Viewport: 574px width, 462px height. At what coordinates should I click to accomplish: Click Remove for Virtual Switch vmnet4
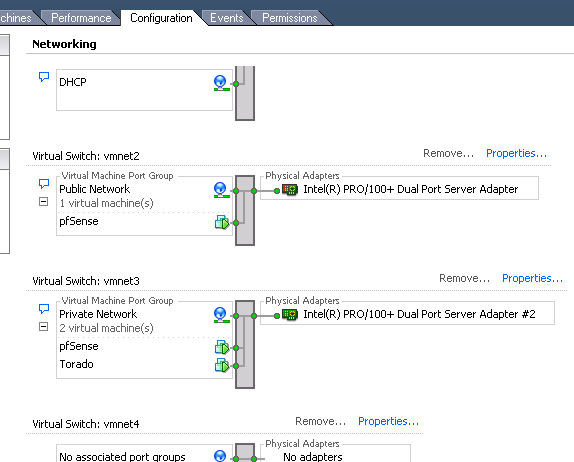coord(320,421)
